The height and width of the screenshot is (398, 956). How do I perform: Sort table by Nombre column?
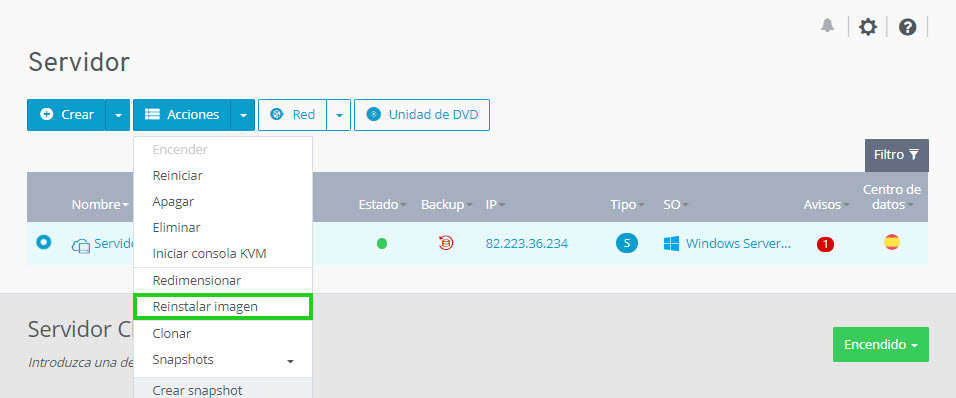(x=100, y=205)
